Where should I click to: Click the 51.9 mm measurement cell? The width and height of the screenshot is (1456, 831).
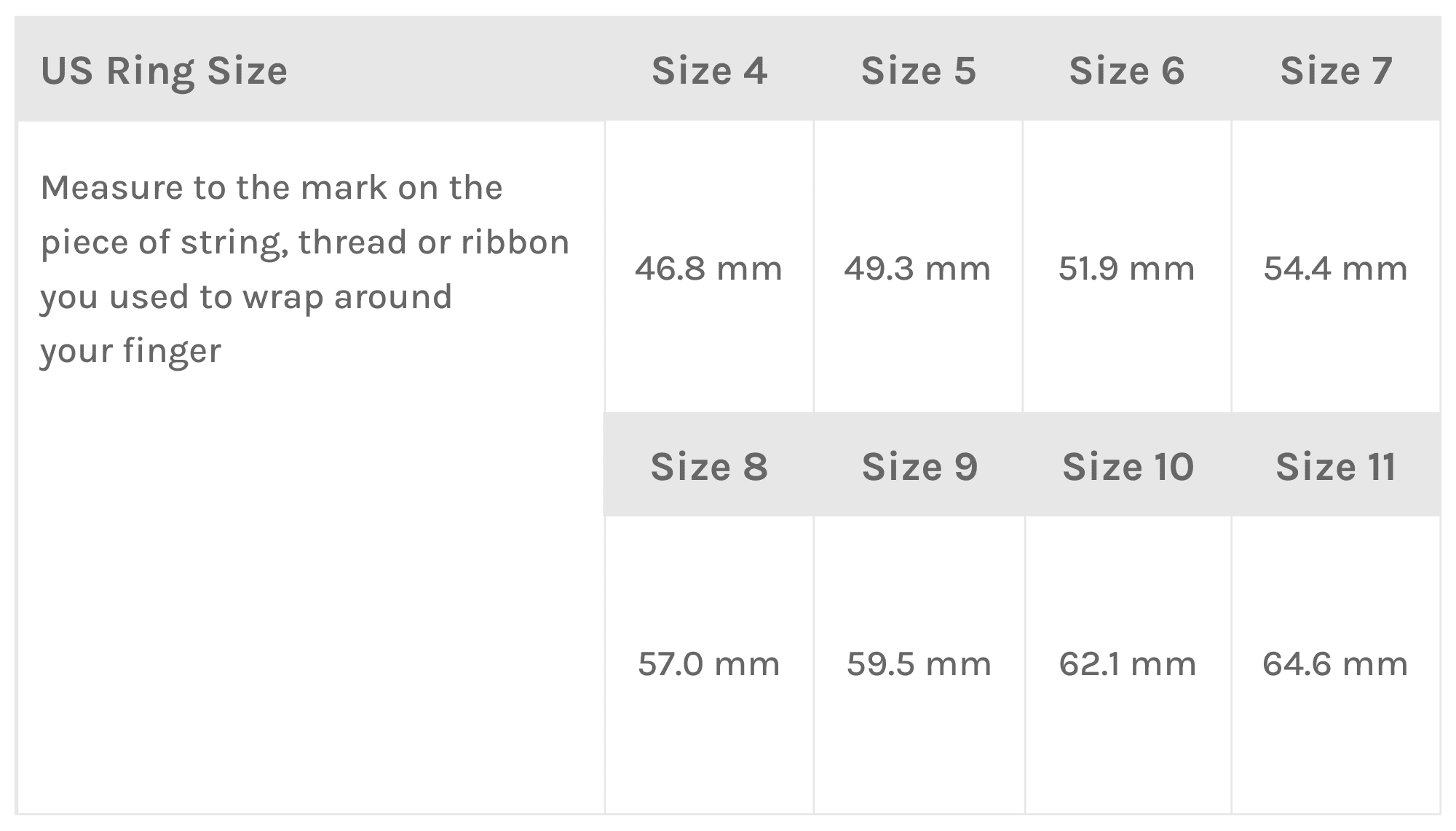point(1126,268)
